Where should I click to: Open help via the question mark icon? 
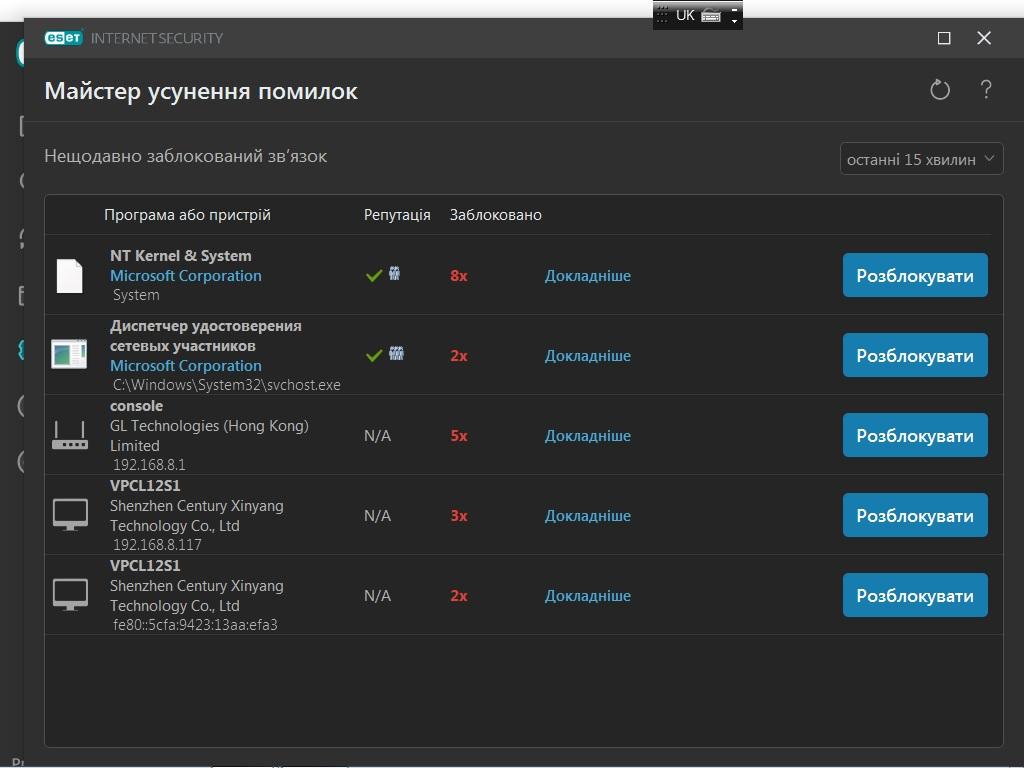click(985, 90)
